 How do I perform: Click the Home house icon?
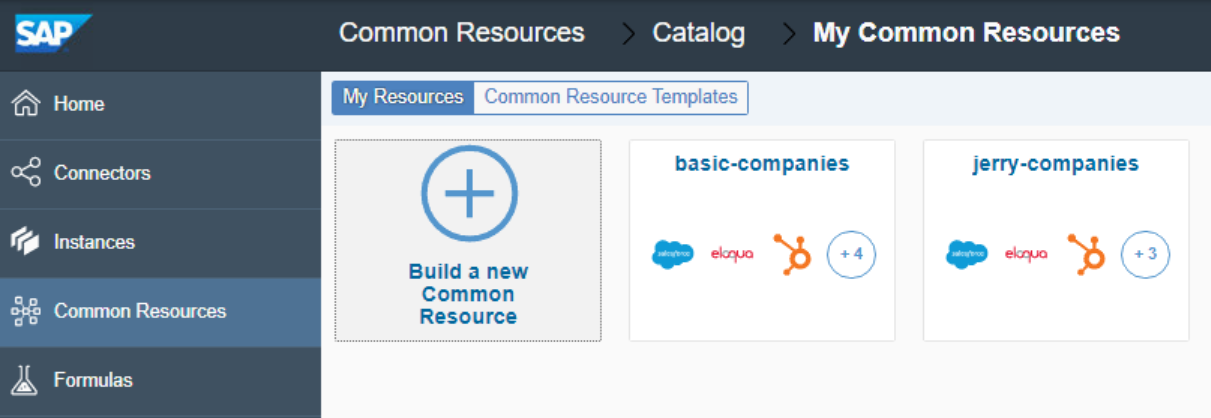pyautogui.click(x=25, y=104)
